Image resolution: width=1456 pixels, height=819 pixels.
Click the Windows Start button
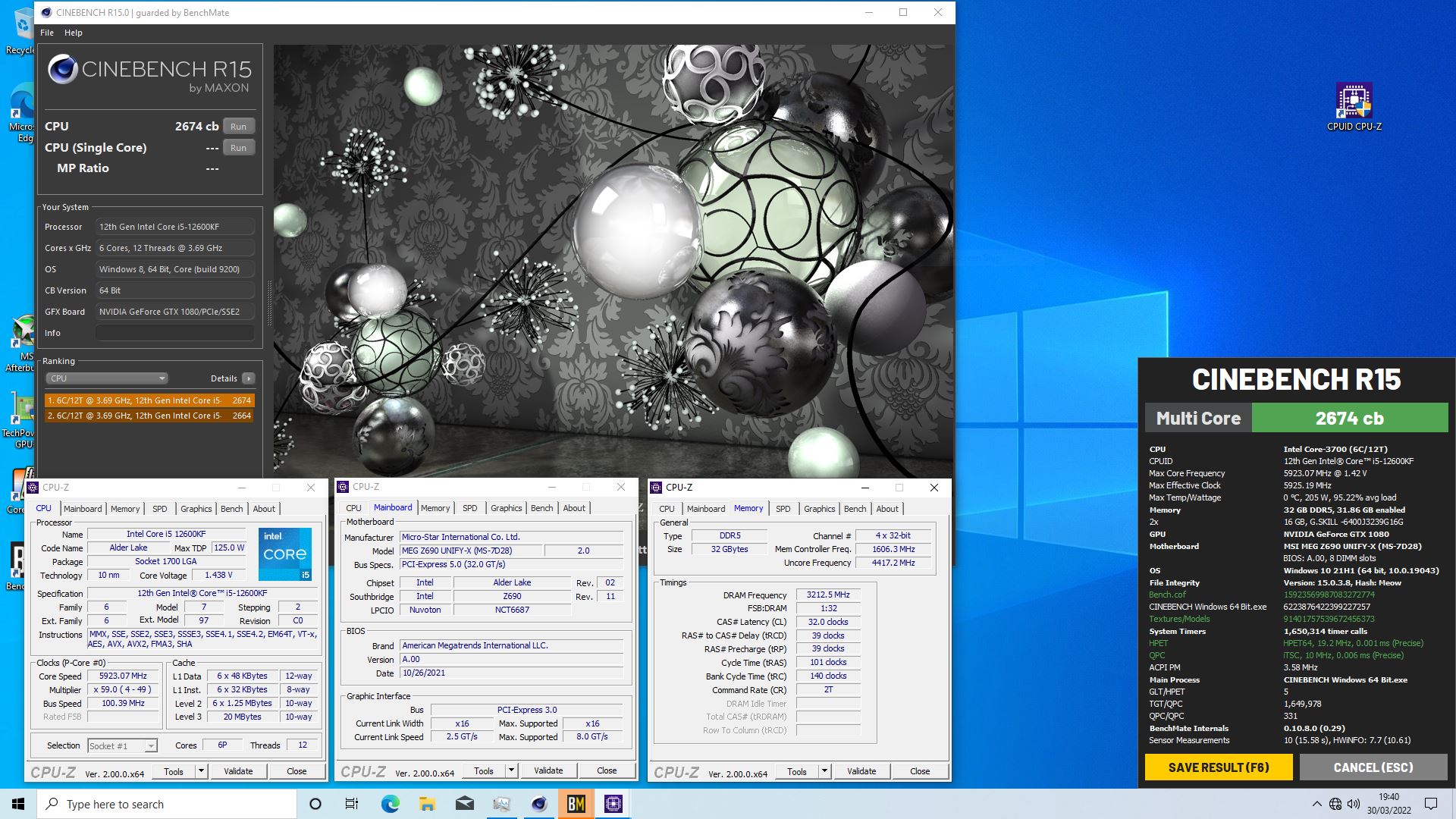[18, 804]
